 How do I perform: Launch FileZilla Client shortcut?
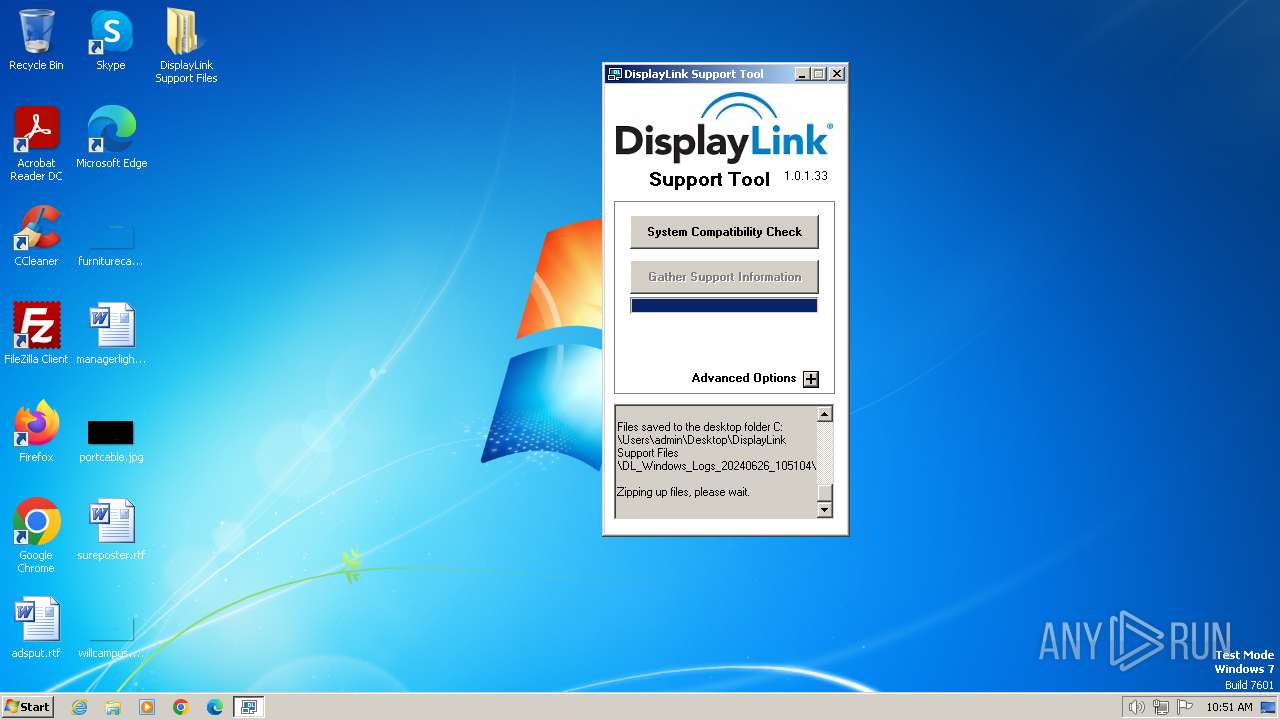point(36,334)
